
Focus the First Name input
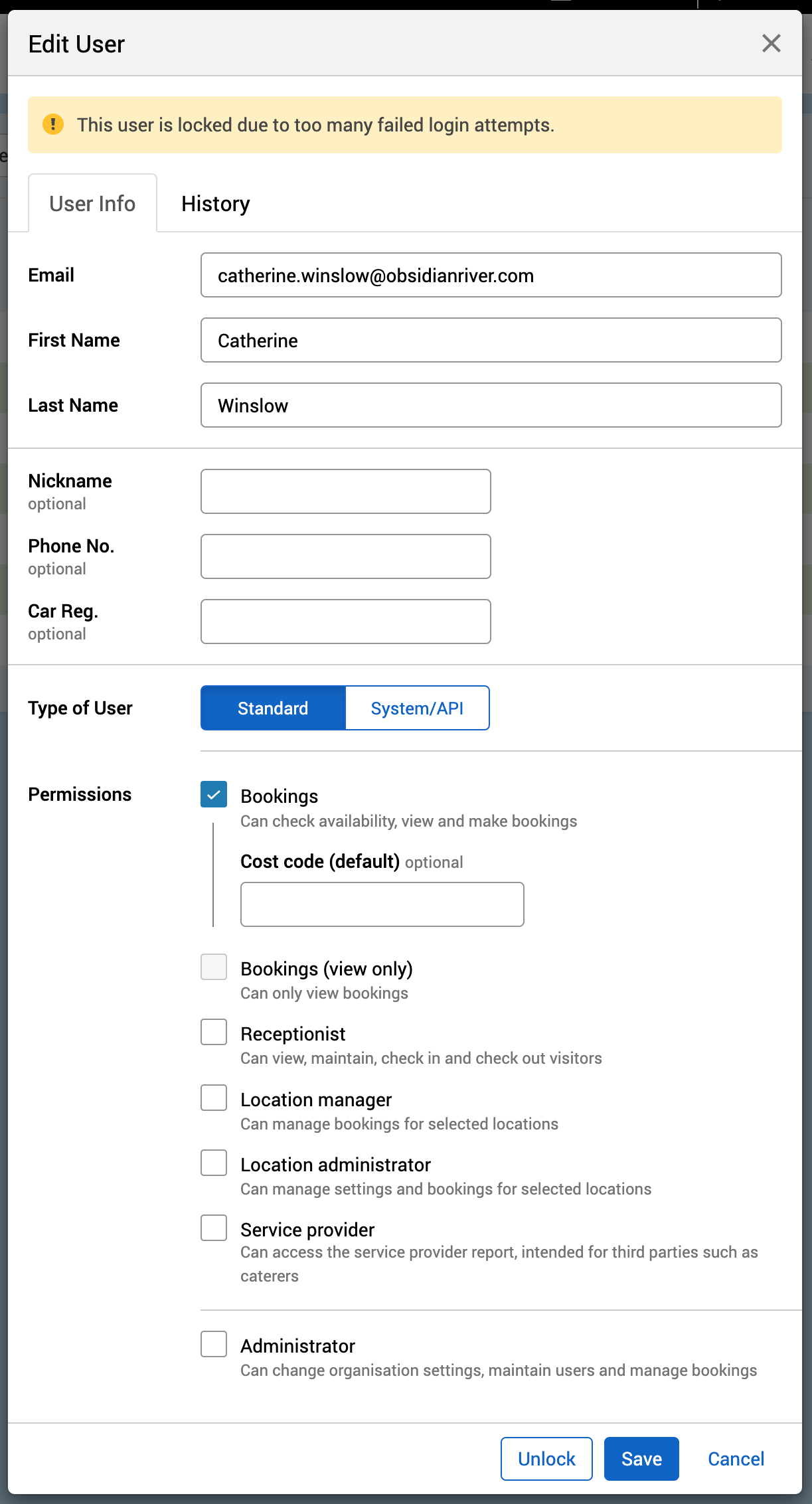pos(491,341)
